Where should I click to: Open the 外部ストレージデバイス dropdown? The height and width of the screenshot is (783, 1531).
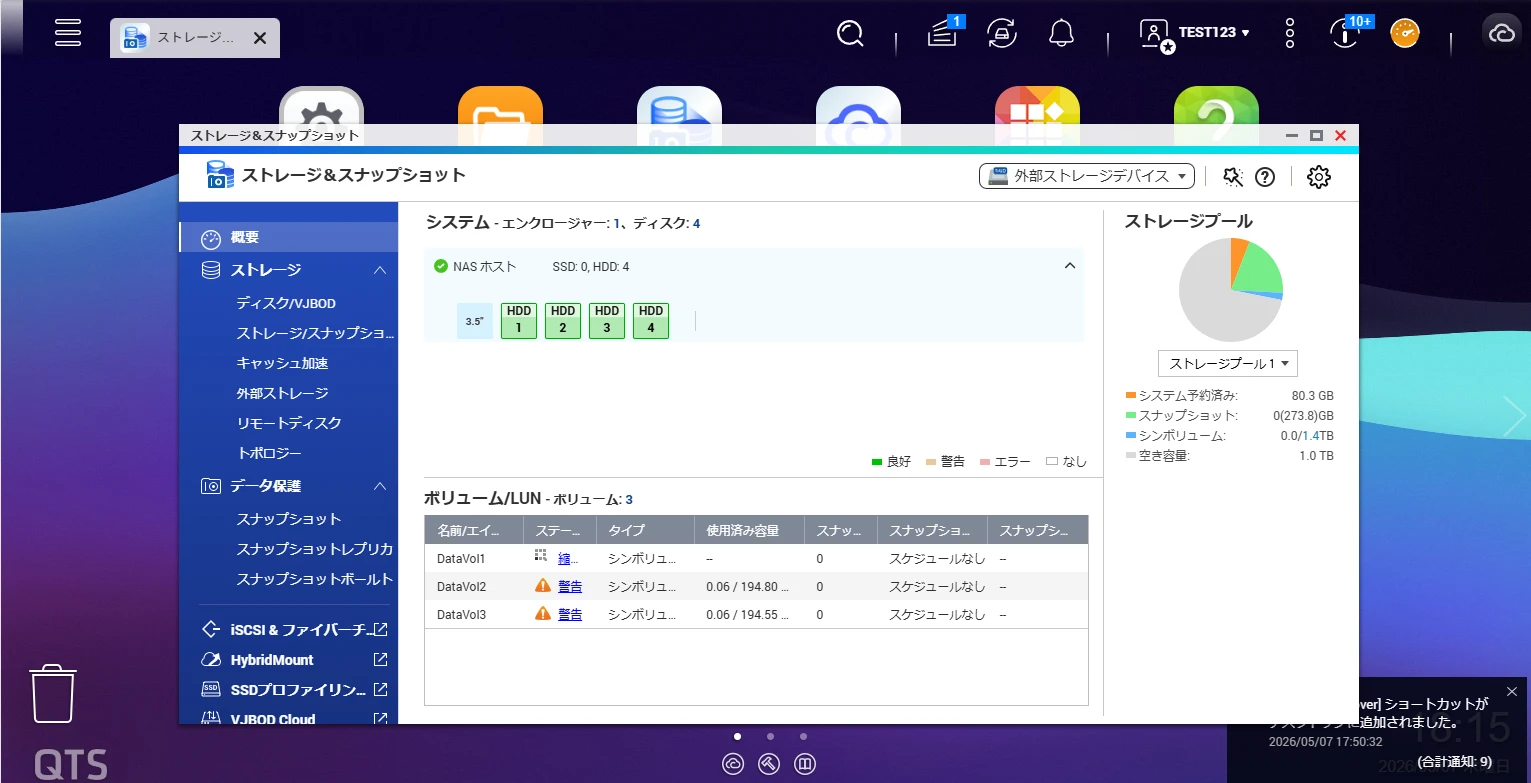point(1087,176)
